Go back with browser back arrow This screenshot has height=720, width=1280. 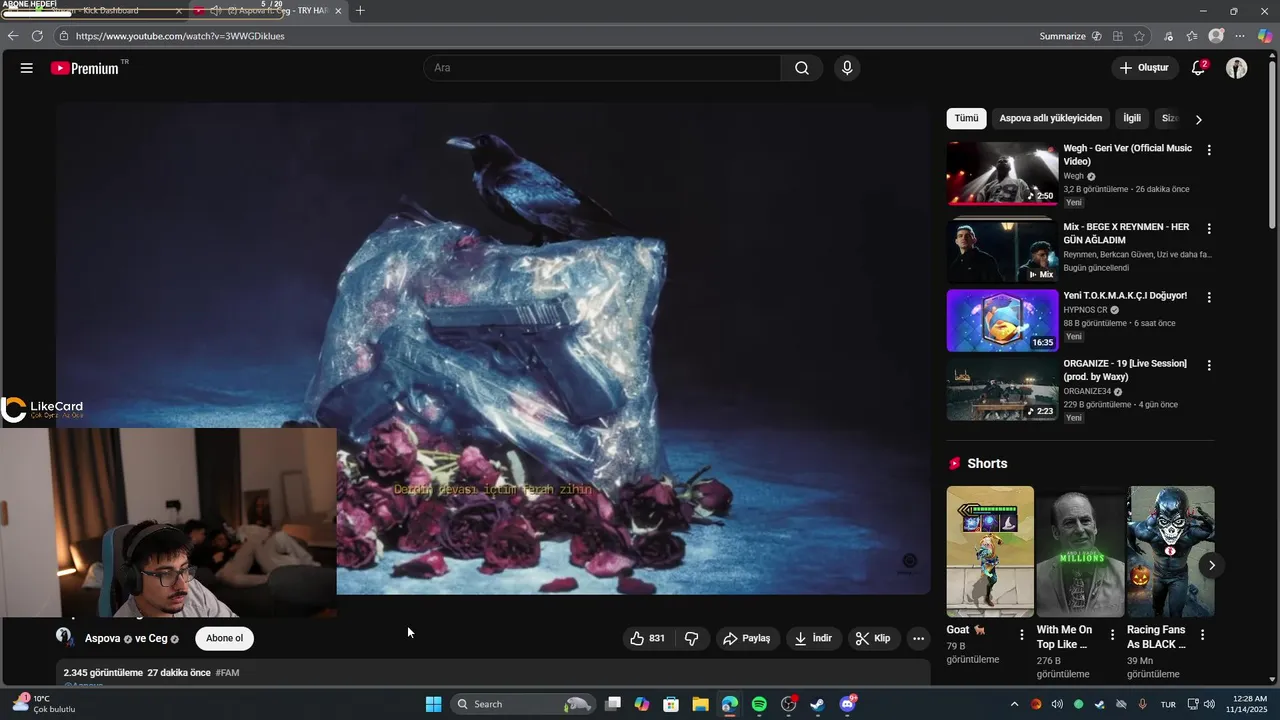click(13, 36)
